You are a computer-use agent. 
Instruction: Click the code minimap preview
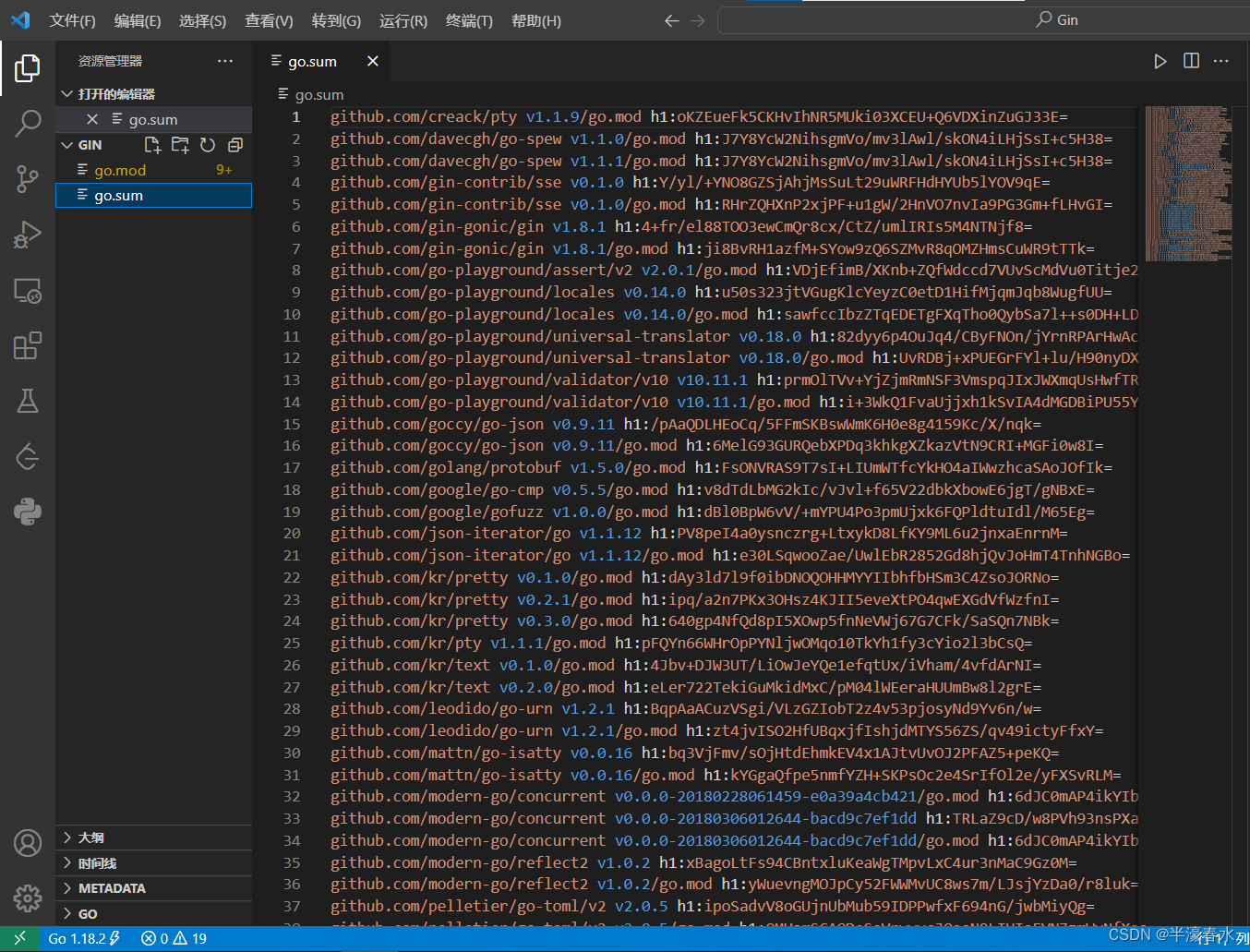[x=1187, y=183]
